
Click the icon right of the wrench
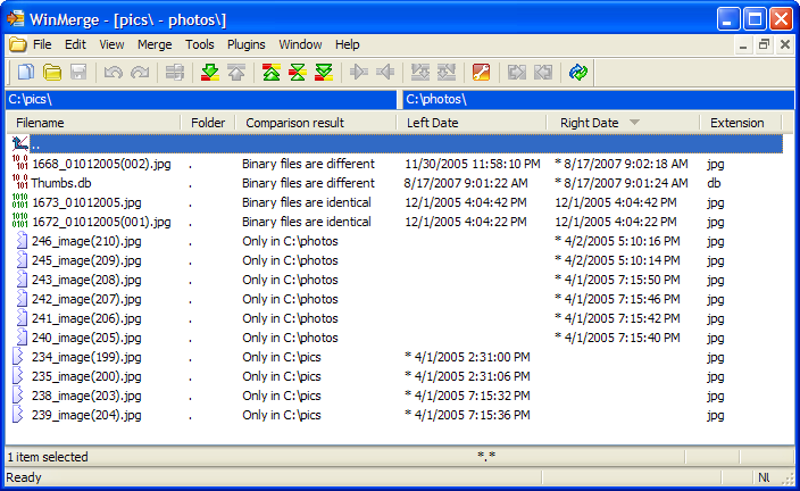(516, 72)
